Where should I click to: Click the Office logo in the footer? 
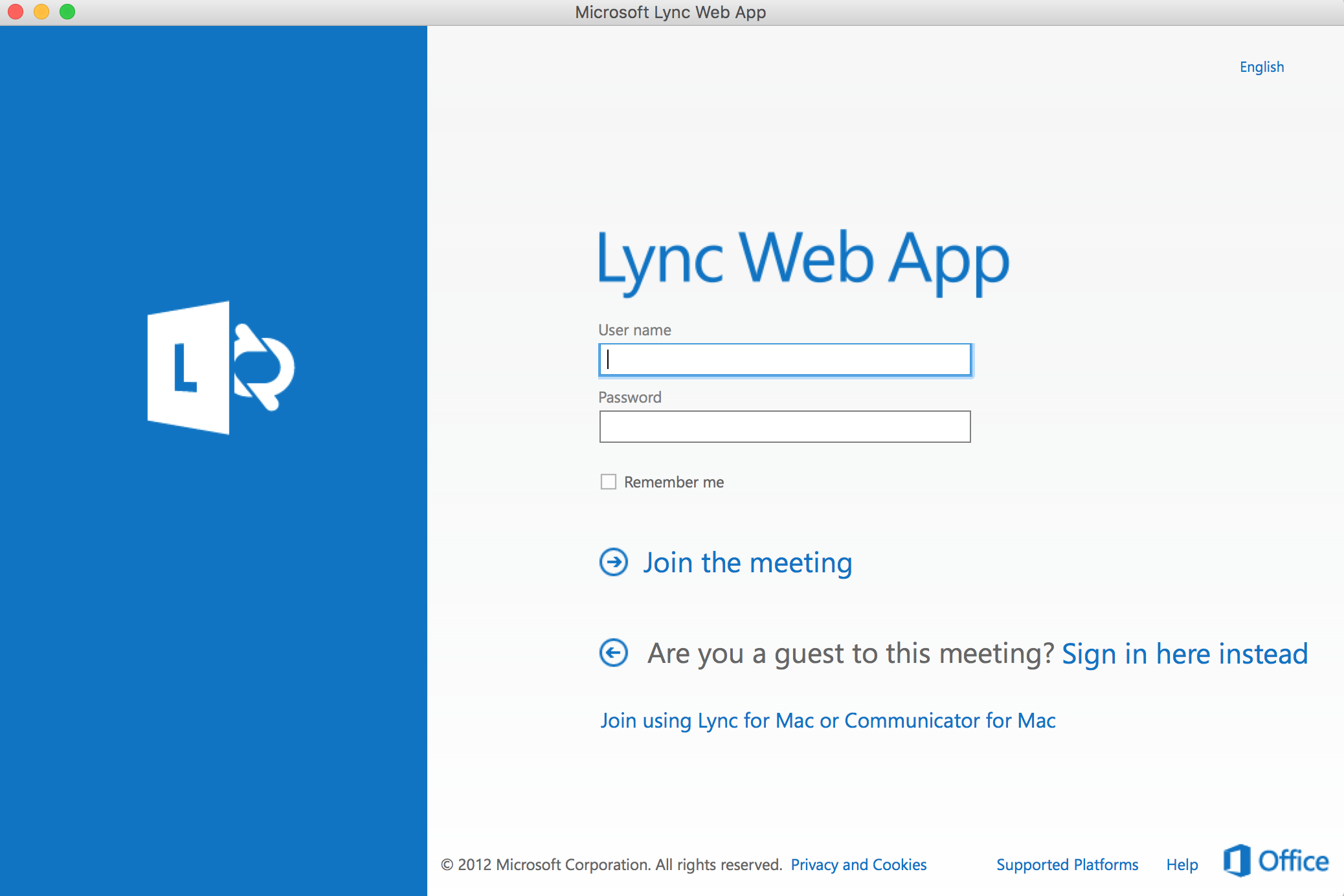pos(1275,861)
